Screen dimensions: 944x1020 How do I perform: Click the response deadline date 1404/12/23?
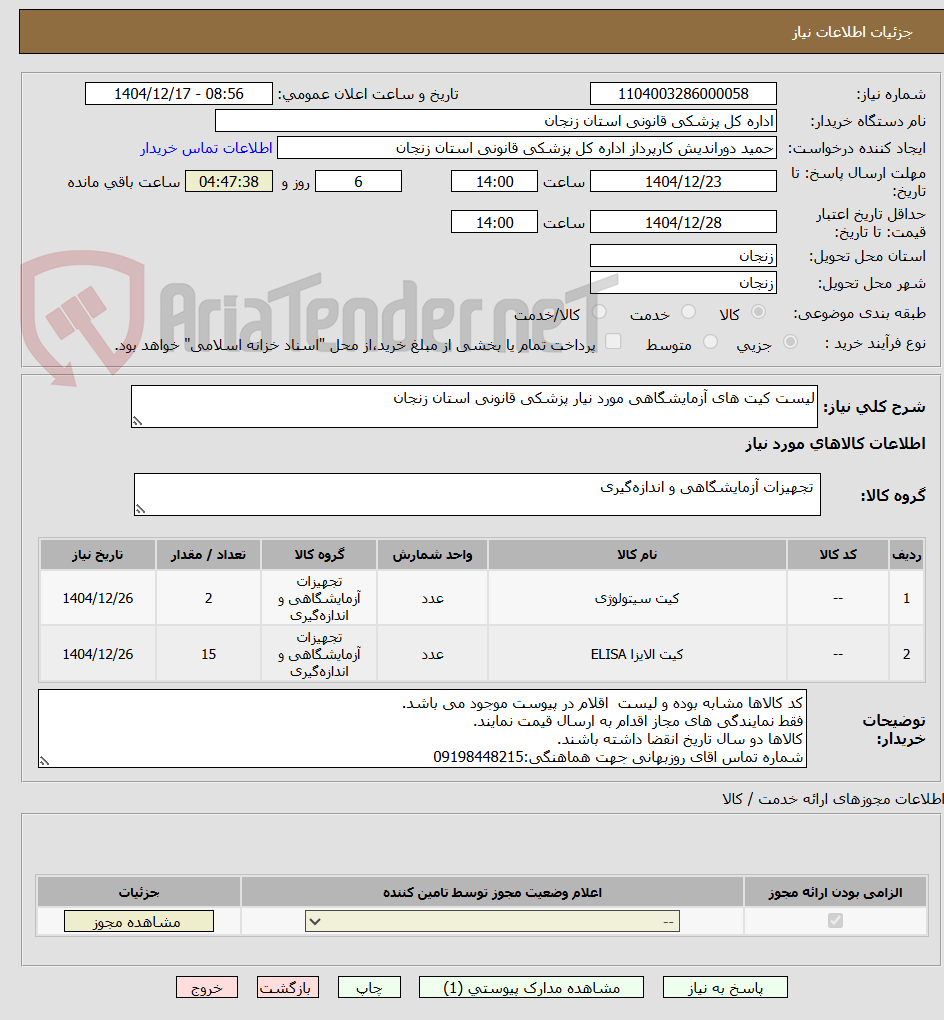pyautogui.click(x=683, y=181)
